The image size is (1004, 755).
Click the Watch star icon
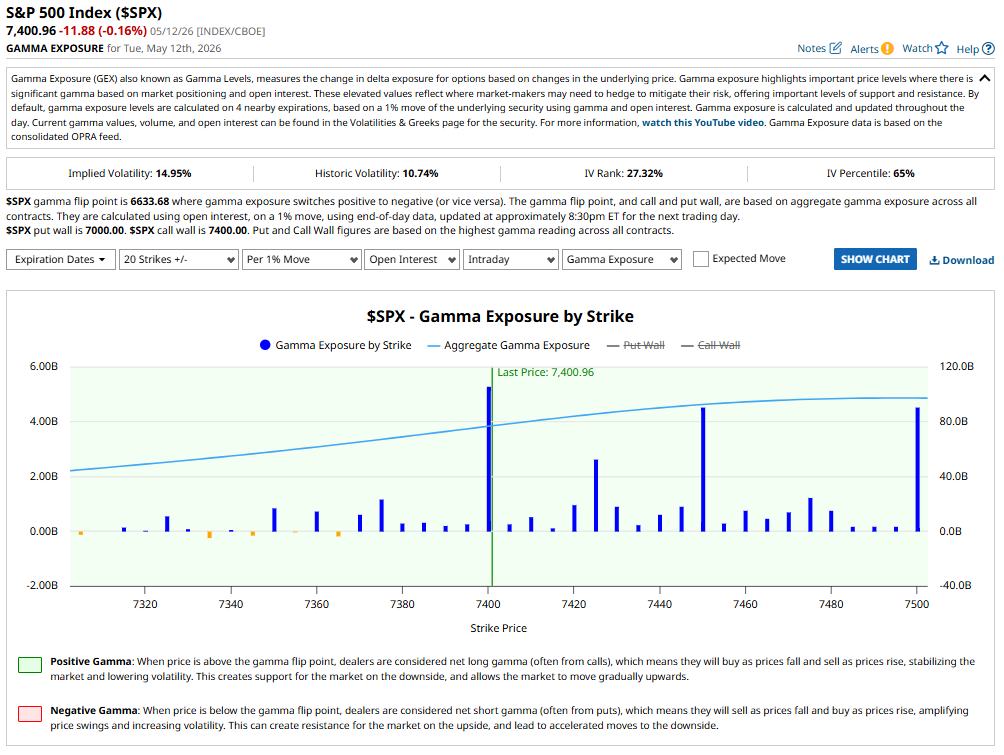(x=941, y=48)
